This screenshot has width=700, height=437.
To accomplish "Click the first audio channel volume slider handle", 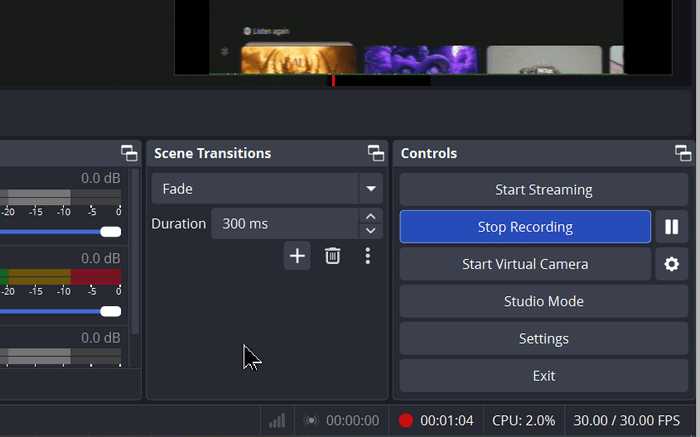I will coord(111,232).
